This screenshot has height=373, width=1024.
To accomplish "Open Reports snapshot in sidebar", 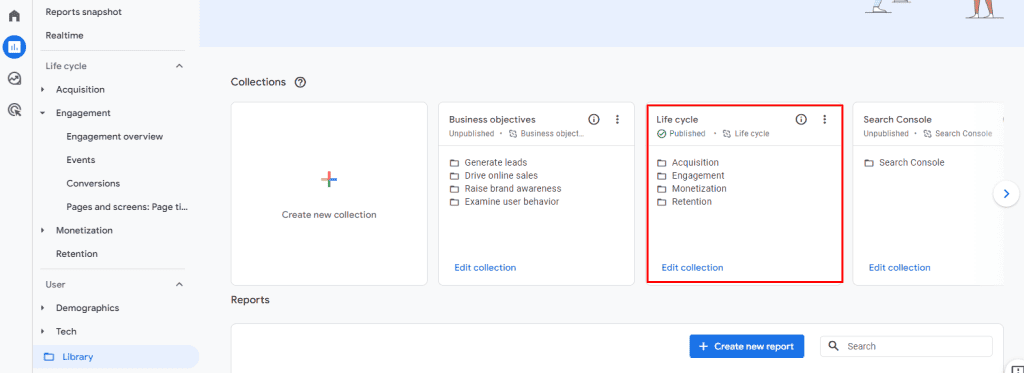I will [x=84, y=12].
